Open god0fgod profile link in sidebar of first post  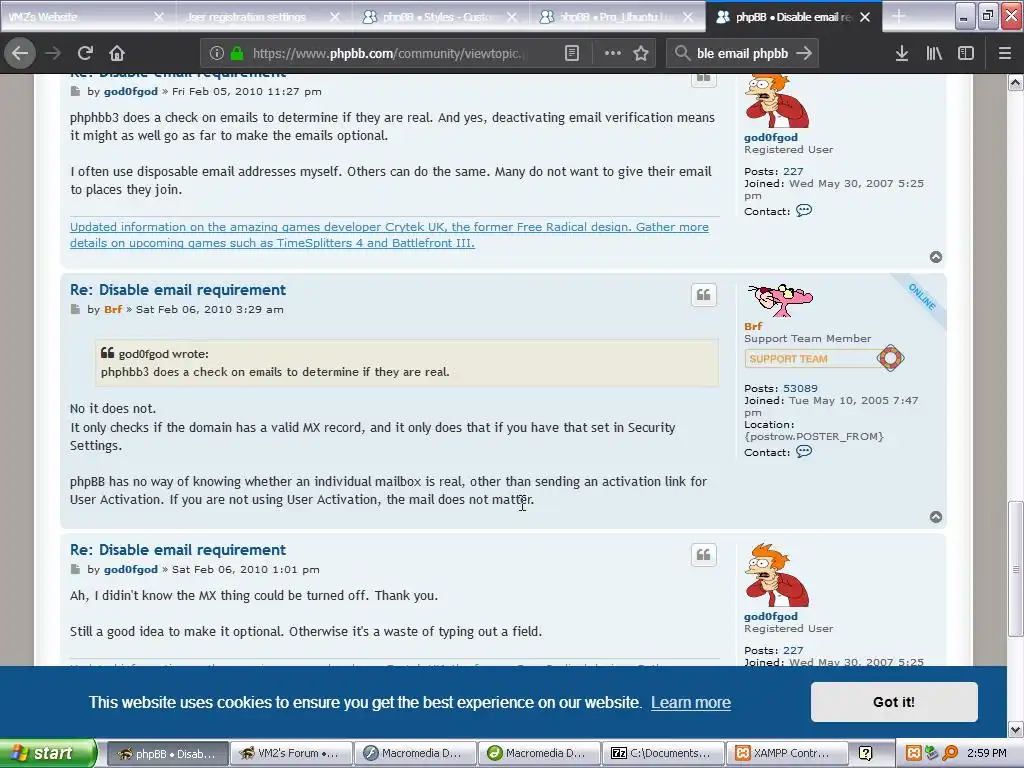pyautogui.click(x=771, y=137)
